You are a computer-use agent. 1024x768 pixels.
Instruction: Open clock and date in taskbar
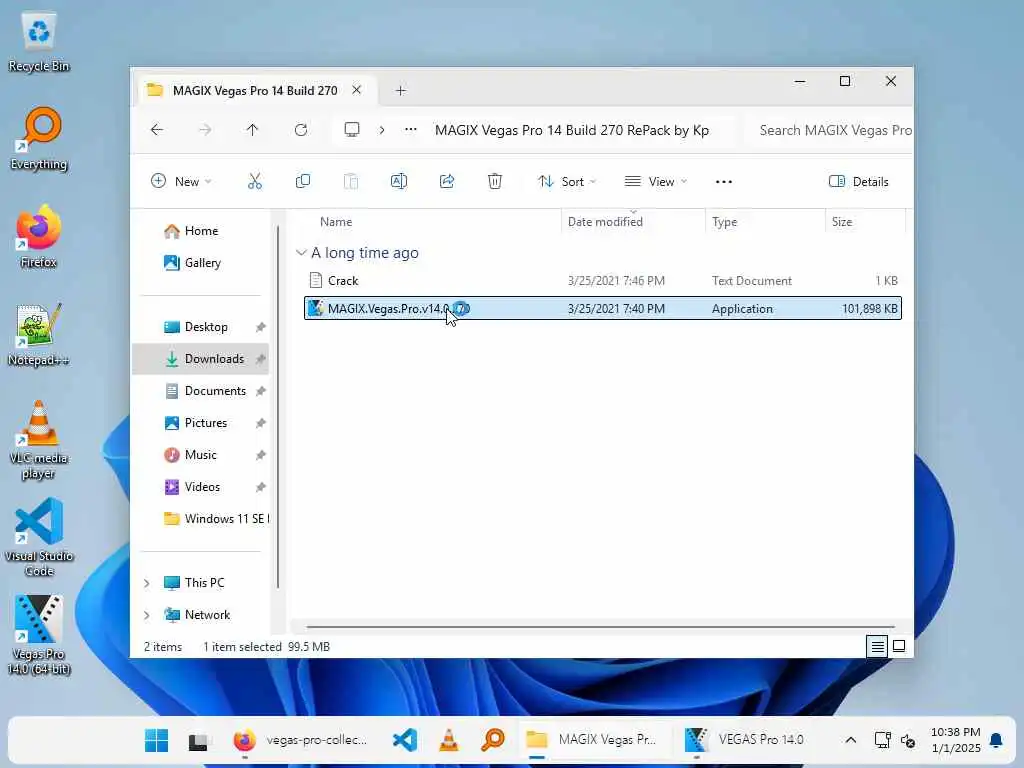[x=955, y=740]
